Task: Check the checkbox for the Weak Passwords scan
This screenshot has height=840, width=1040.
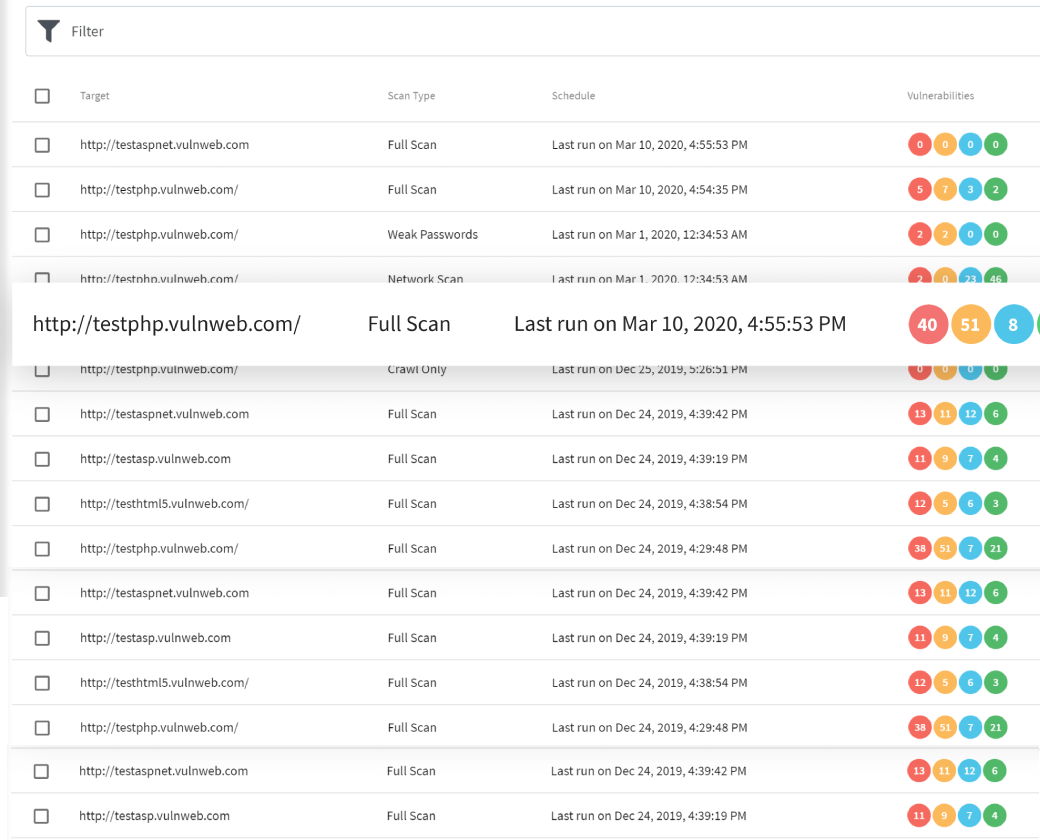Action: point(42,234)
